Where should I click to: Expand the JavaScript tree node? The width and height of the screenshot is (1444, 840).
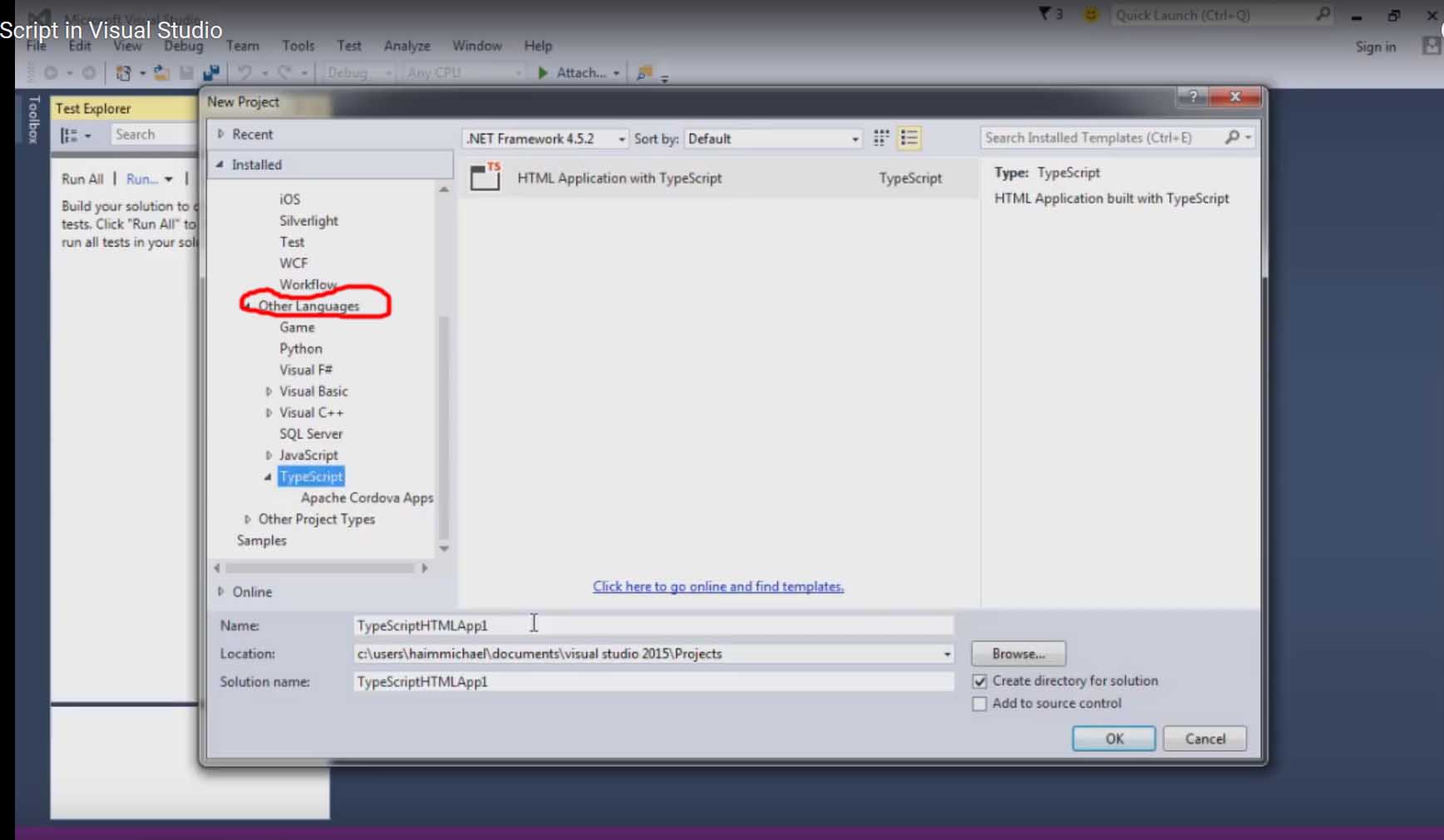click(x=269, y=455)
